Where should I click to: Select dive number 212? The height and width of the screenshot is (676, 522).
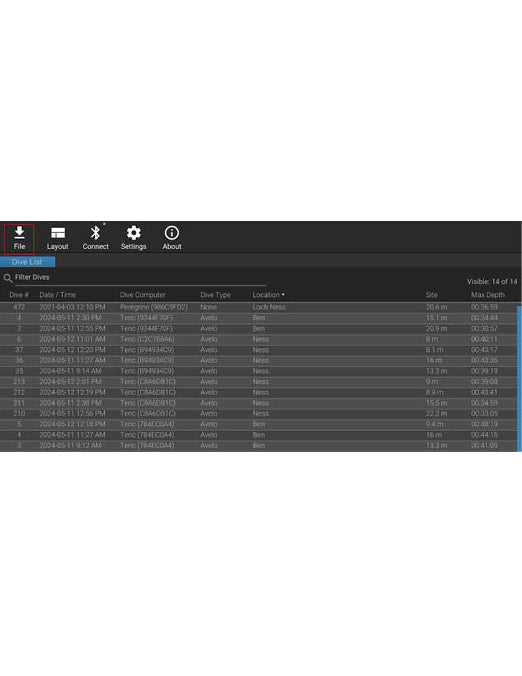(x=19, y=392)
